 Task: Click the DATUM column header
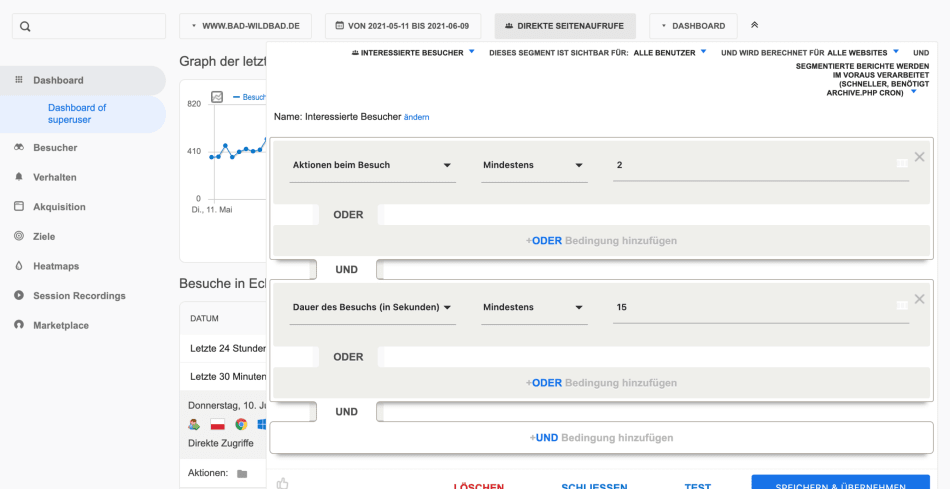(x=204, y=318)
